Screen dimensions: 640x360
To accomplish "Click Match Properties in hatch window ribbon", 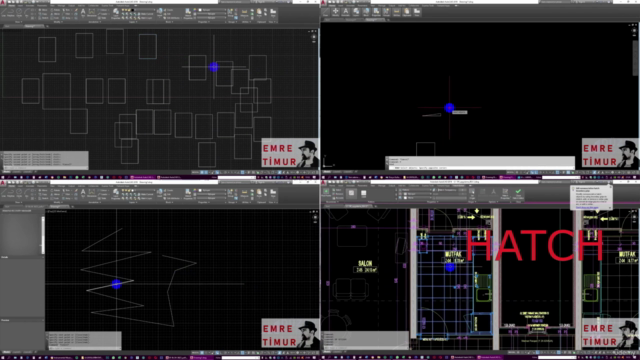I will coord(505,193).
